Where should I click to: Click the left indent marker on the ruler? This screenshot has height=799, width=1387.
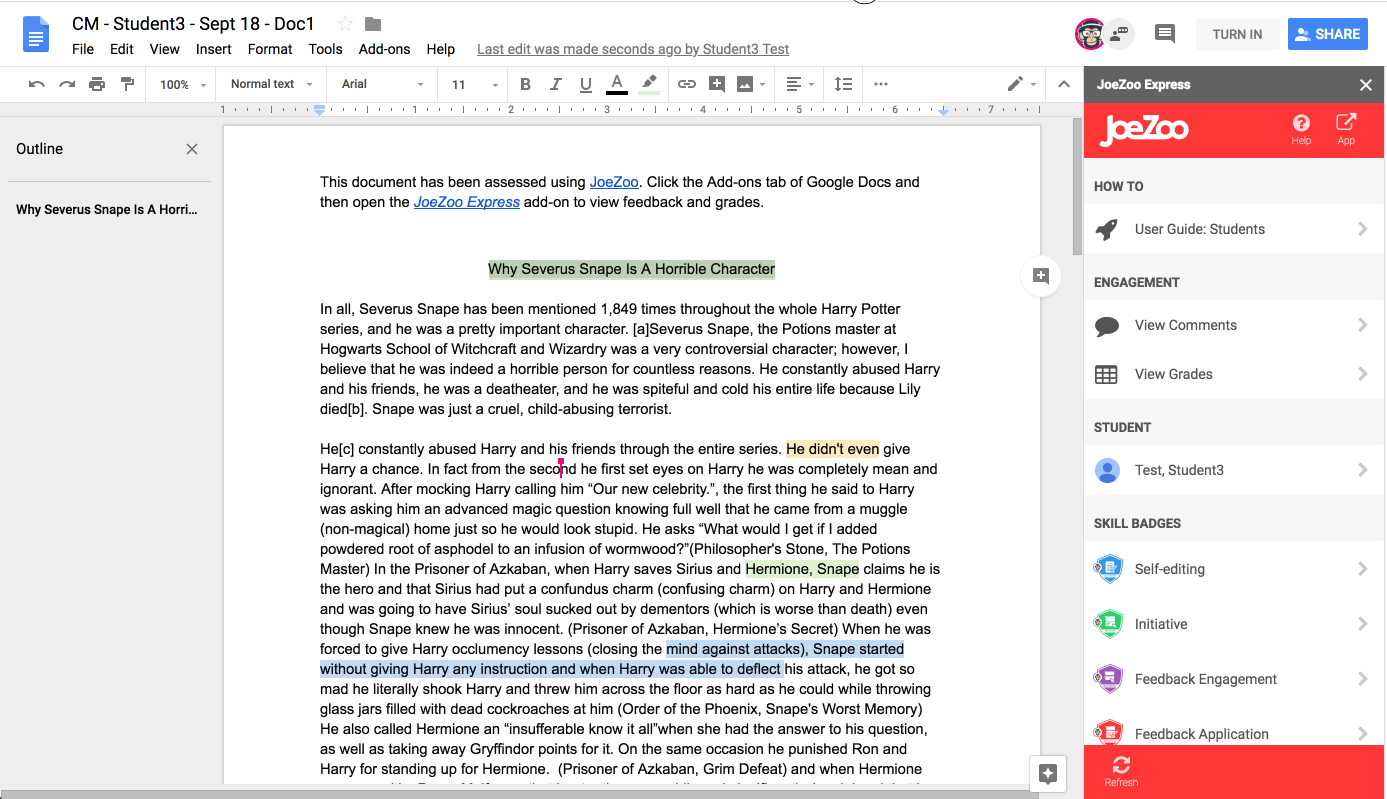320,110
